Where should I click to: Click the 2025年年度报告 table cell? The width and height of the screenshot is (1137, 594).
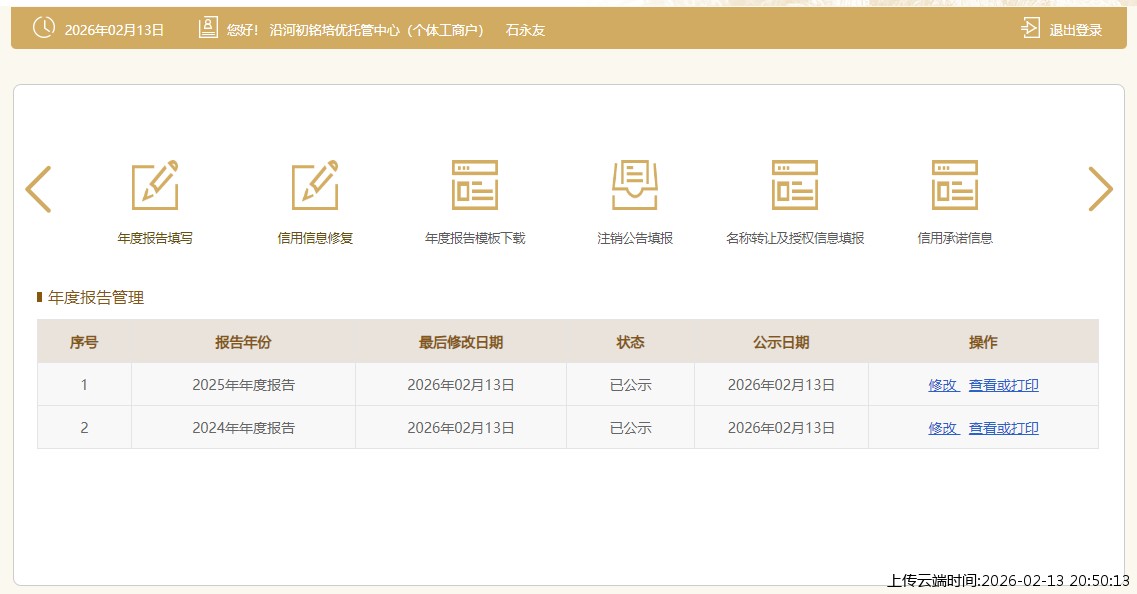point(243,385)
